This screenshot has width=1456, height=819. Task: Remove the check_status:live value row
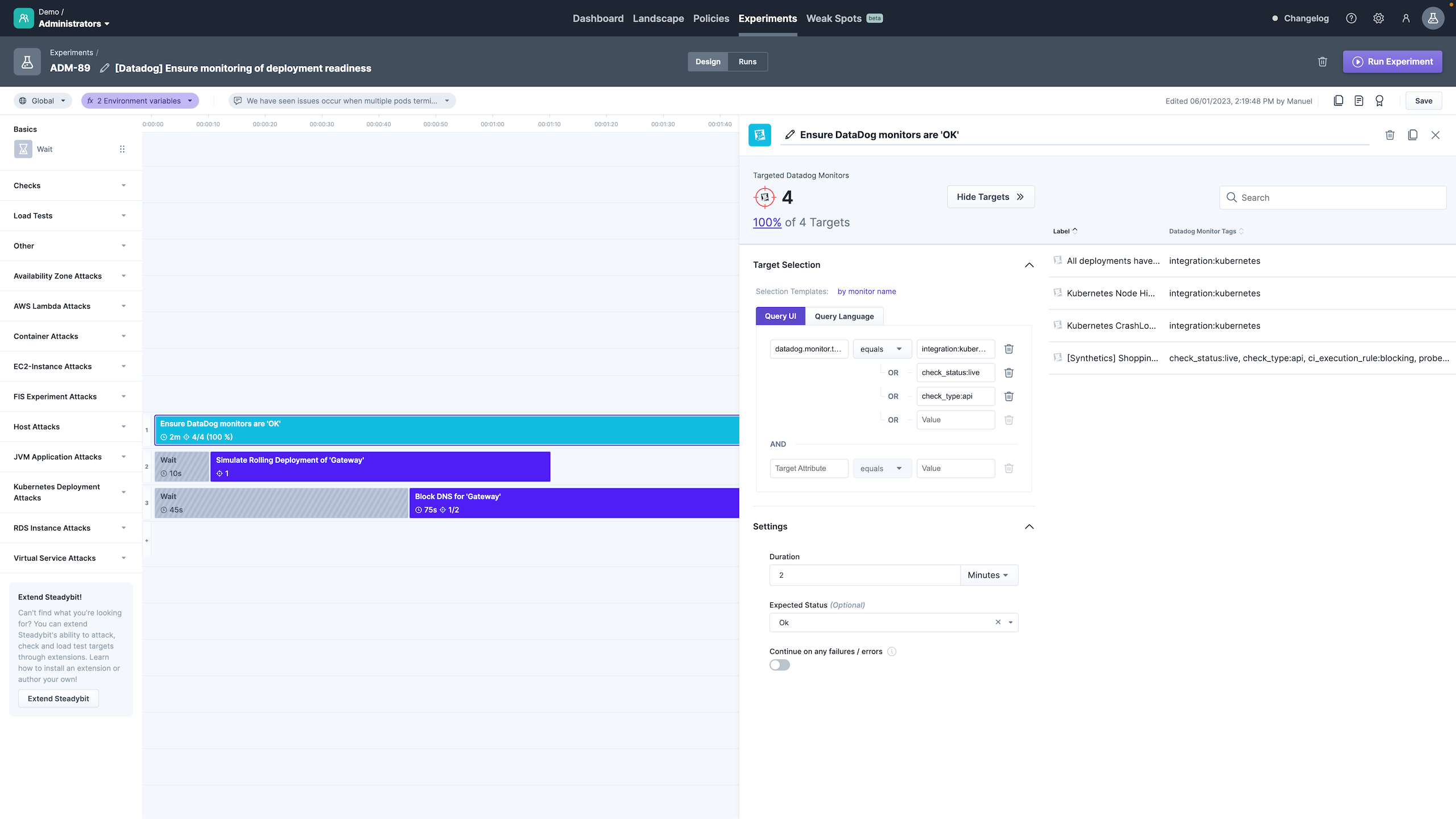point(1009,373)
